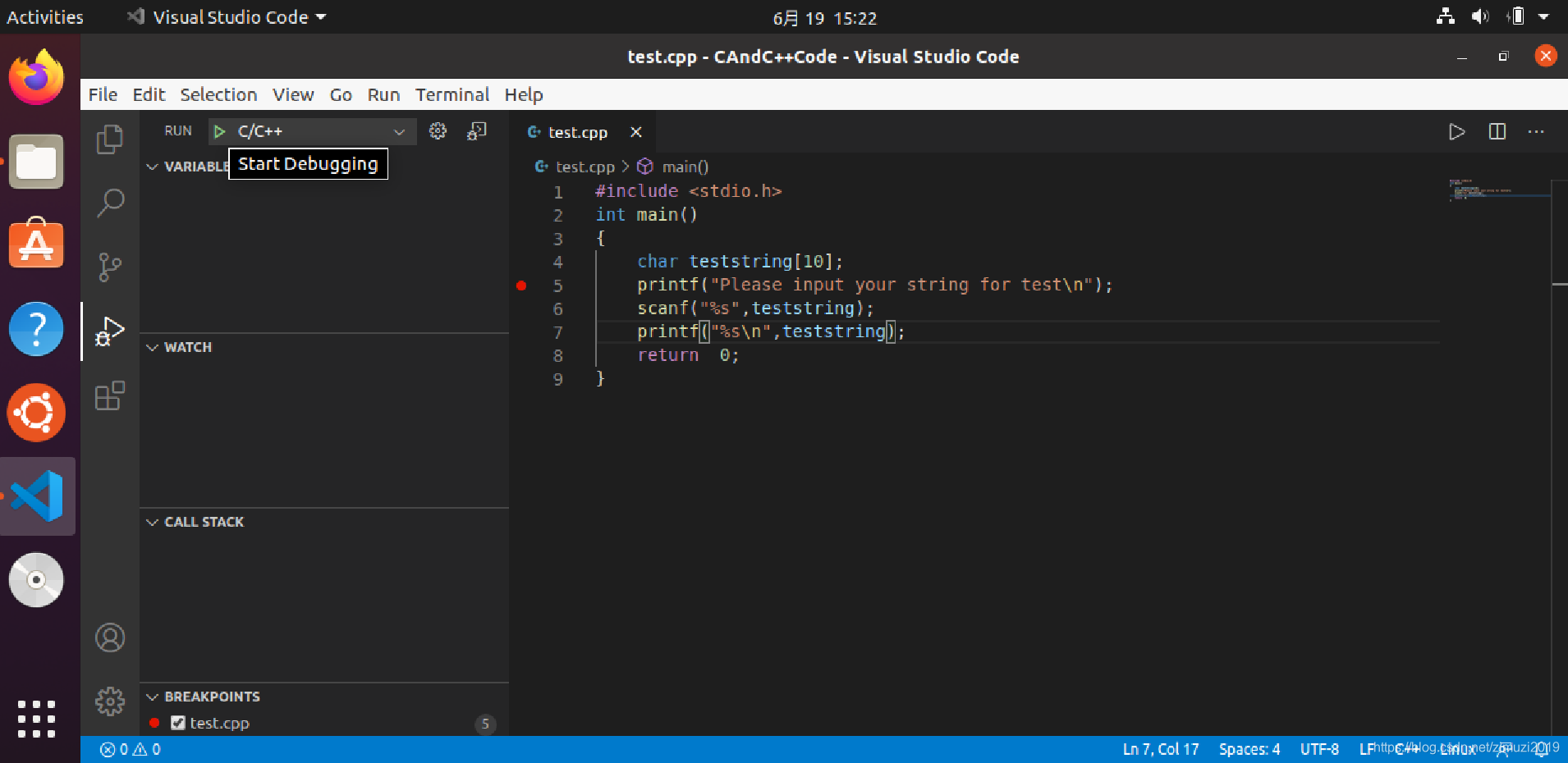Open the Debug Console icon
This screenshot has width=1568, height=763.
pyautogui.click(x=477, y=131)
